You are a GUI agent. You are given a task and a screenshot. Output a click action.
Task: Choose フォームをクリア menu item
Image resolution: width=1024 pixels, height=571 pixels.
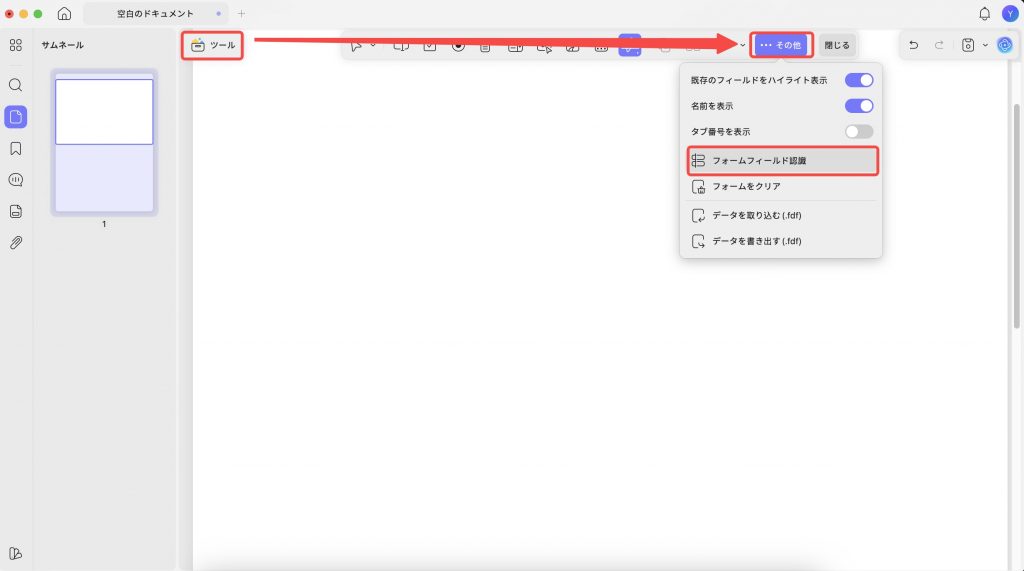coord(782,187)
